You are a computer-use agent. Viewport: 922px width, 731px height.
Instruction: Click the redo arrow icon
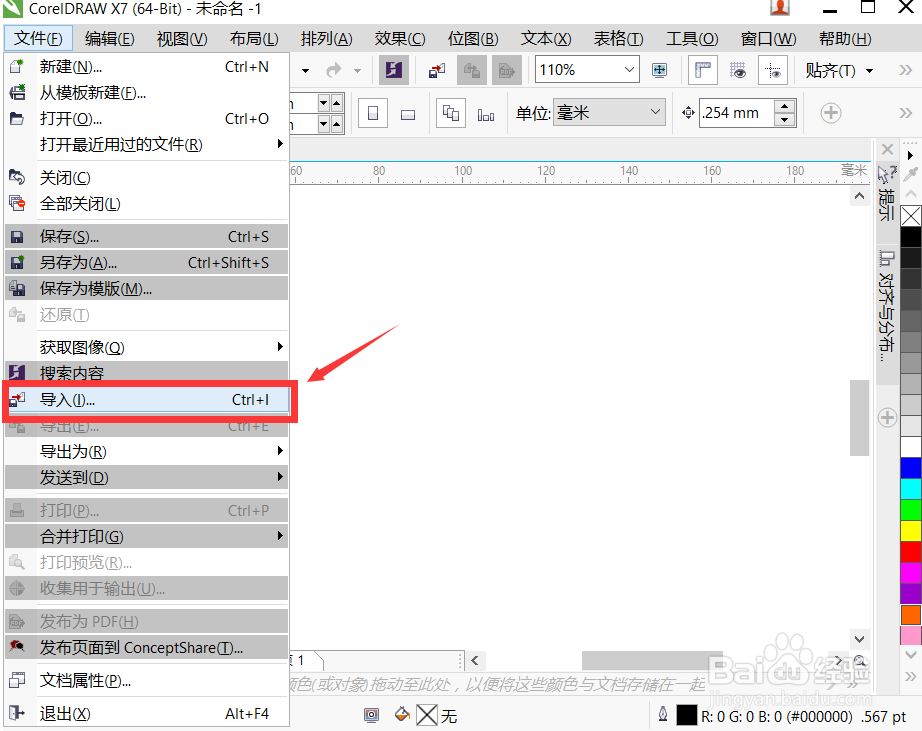coord(333,71)
